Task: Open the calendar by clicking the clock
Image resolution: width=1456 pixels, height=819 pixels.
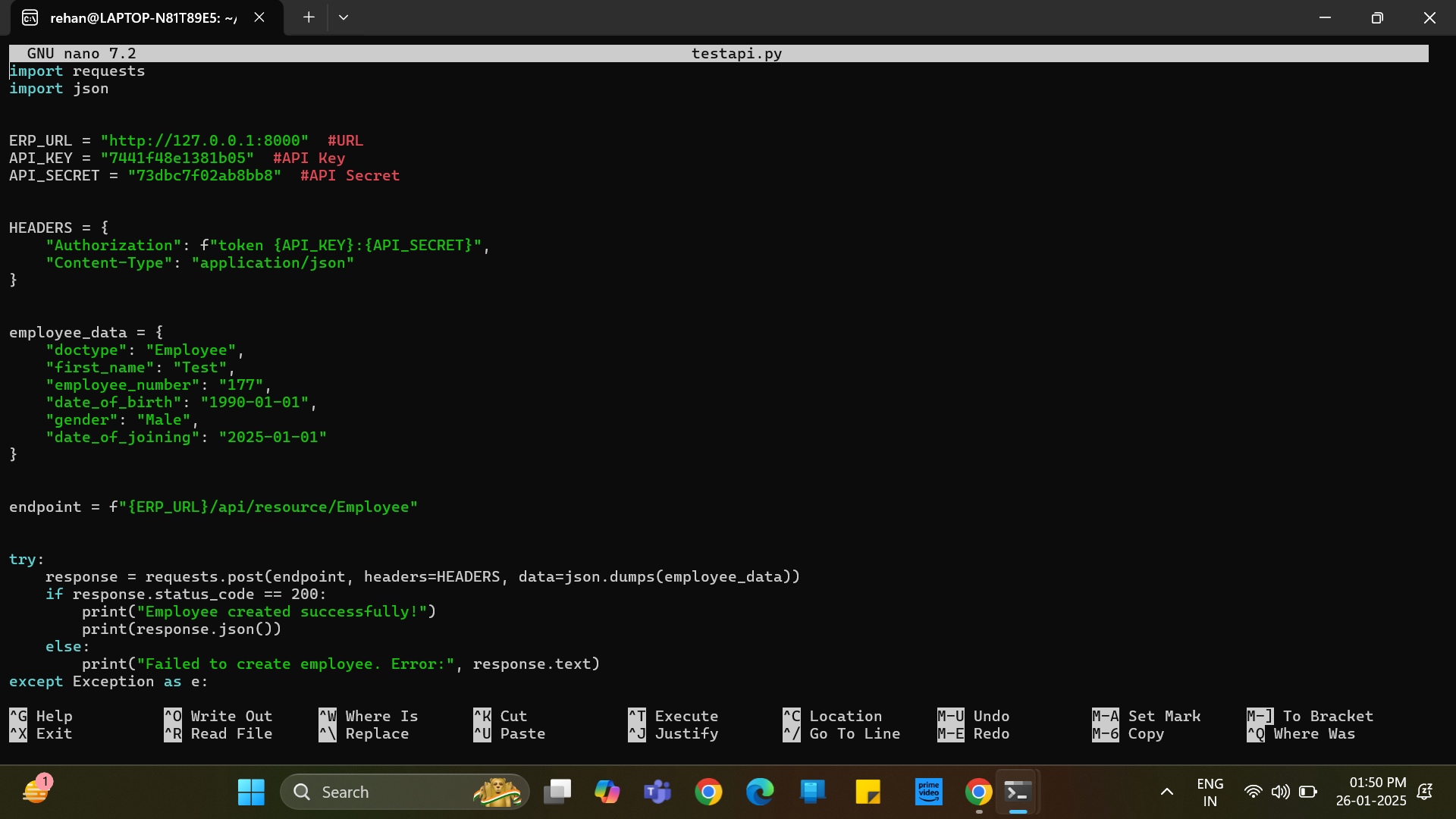Action: point(1373,791)
